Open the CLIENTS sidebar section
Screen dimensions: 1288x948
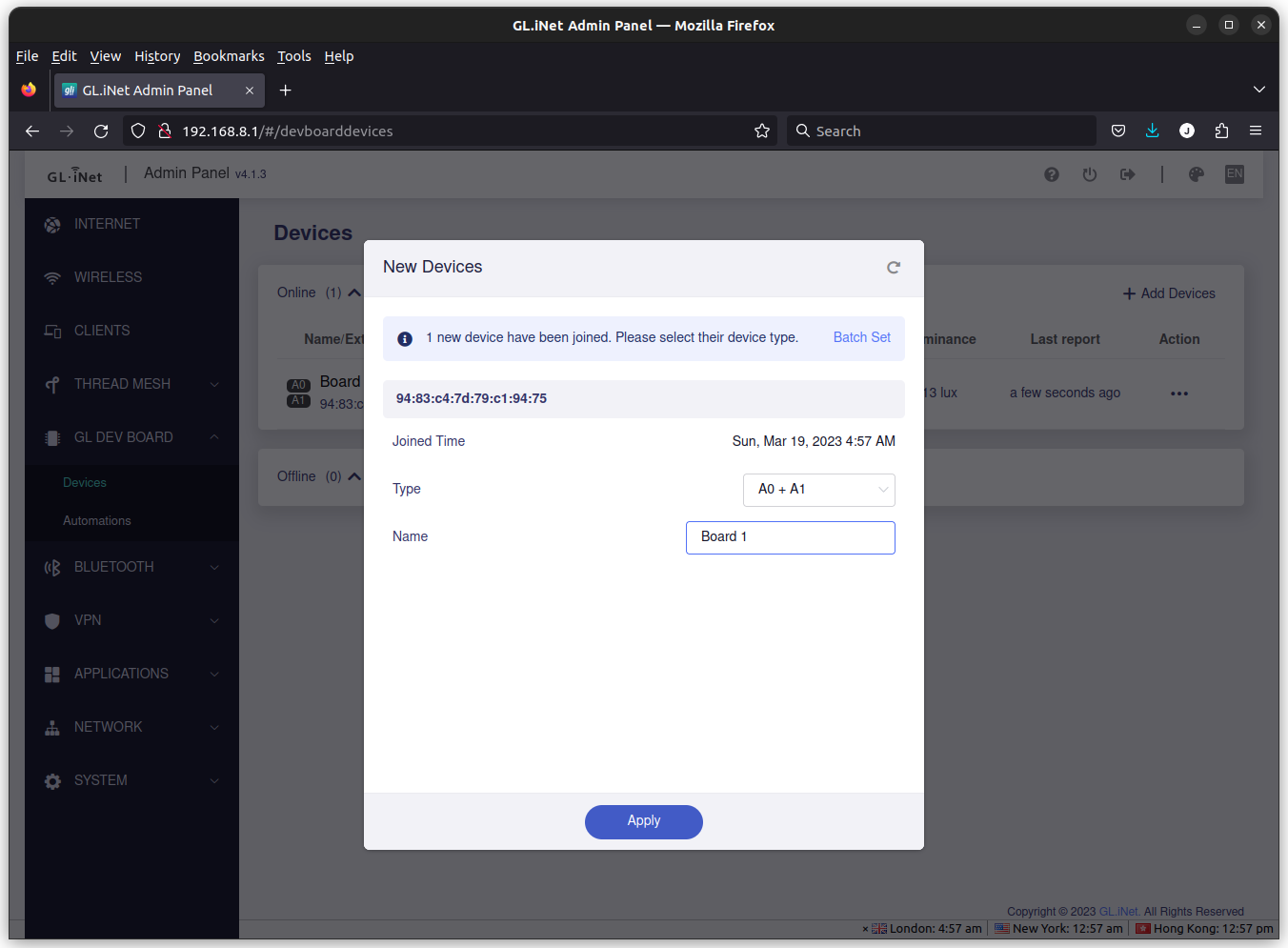click(x=131, y=331)
